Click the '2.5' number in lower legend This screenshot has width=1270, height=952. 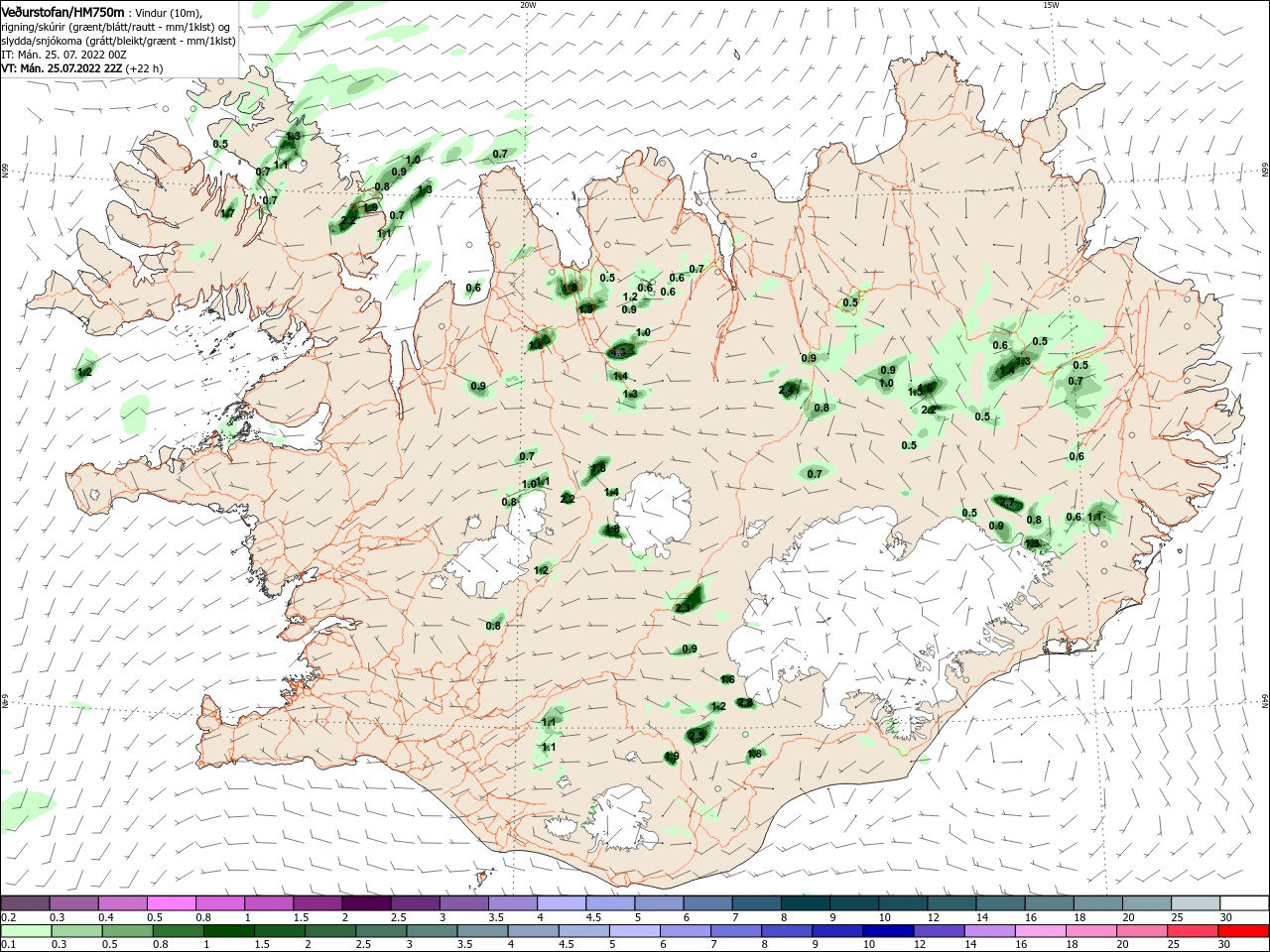point(364,946)
